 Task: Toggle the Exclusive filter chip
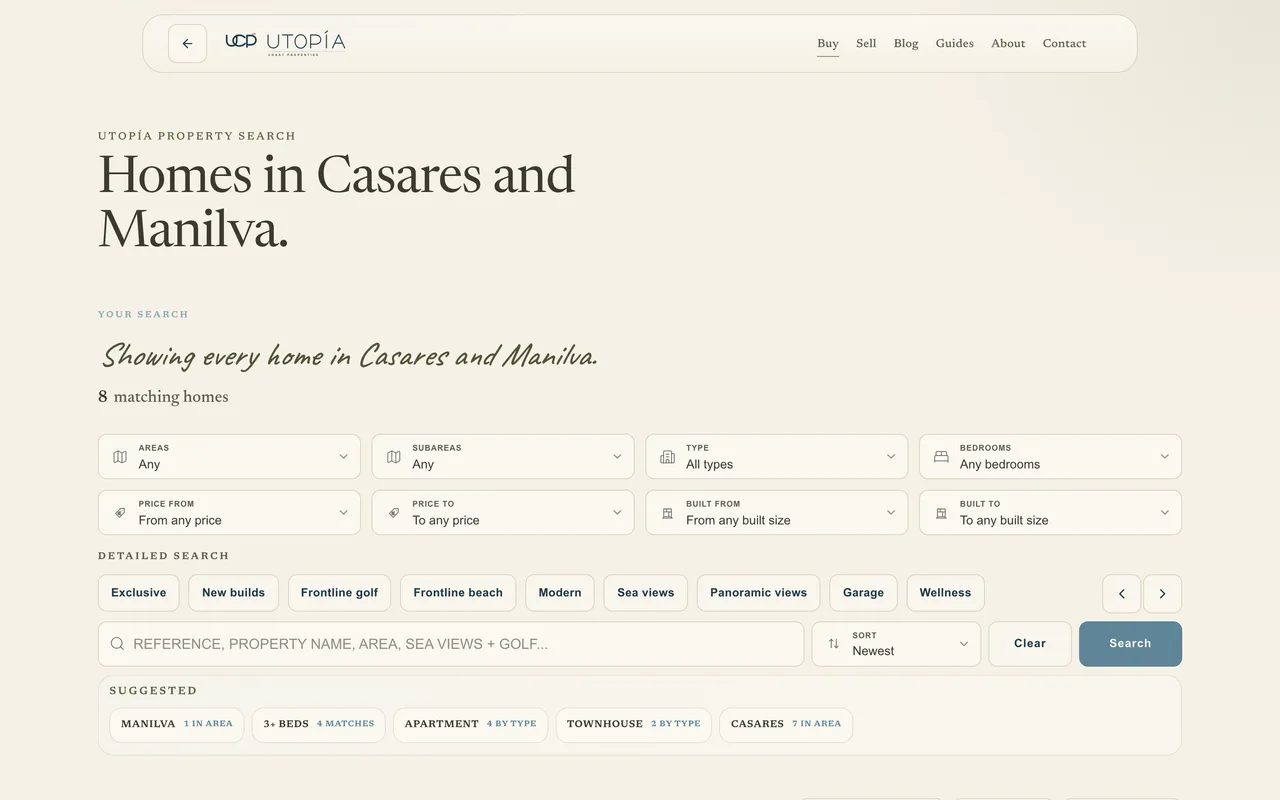tap(139, 593)
